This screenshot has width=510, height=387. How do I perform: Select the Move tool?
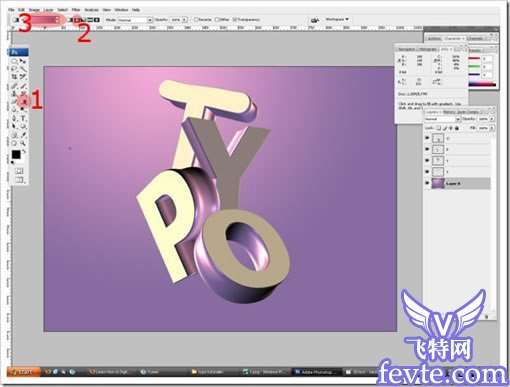tap(23, 61)
